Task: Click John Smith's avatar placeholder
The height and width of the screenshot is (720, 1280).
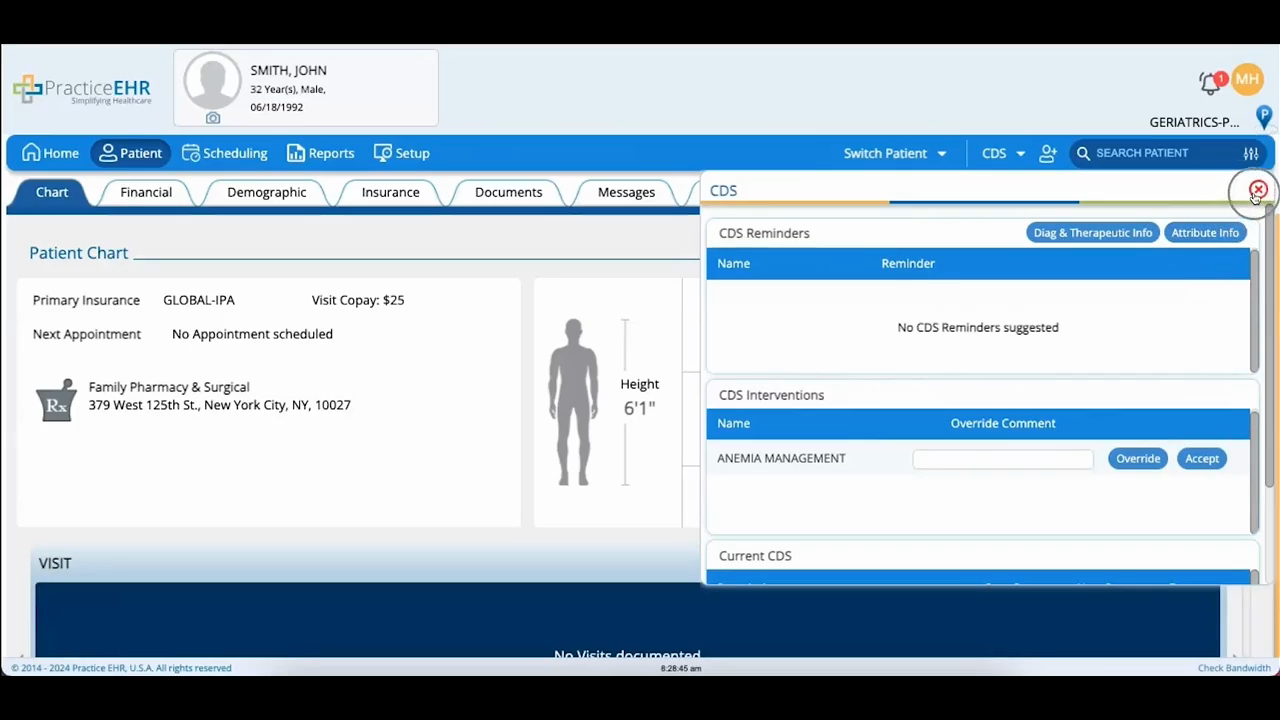Action: 212,81
